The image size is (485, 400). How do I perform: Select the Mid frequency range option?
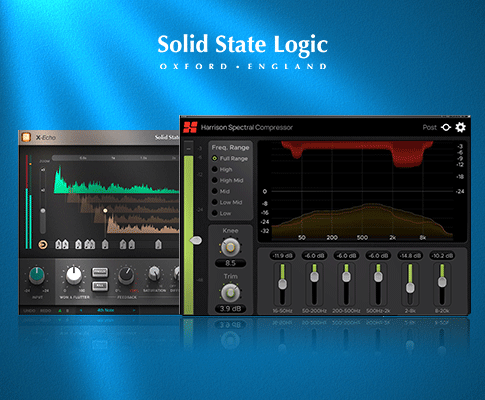point(221,191)
